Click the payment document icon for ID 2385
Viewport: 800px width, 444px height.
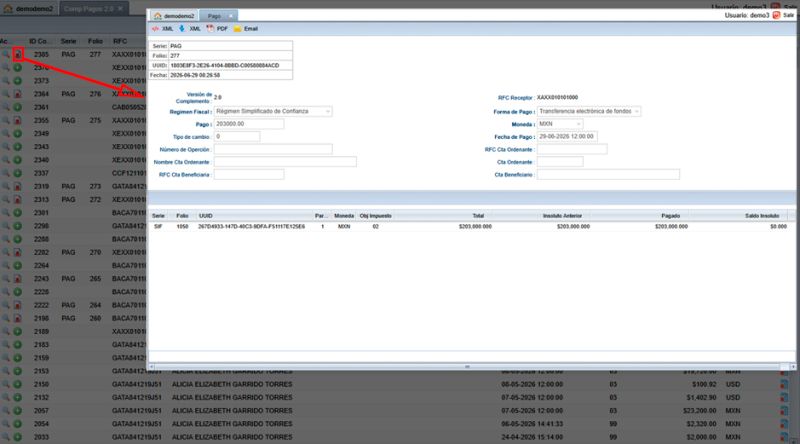pyautogui.click(x=18, y=54)
